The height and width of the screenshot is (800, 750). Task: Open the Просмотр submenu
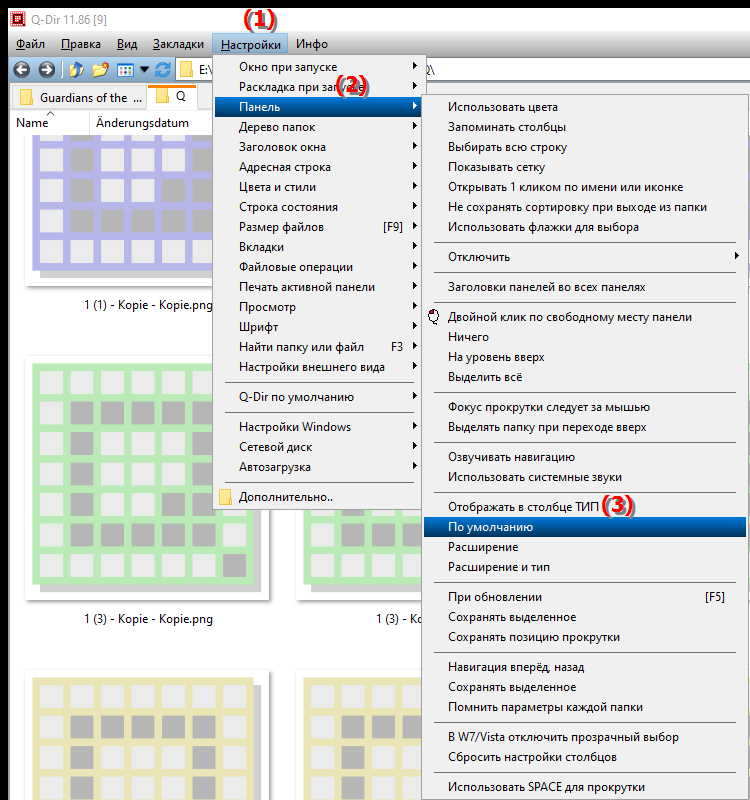318,307
